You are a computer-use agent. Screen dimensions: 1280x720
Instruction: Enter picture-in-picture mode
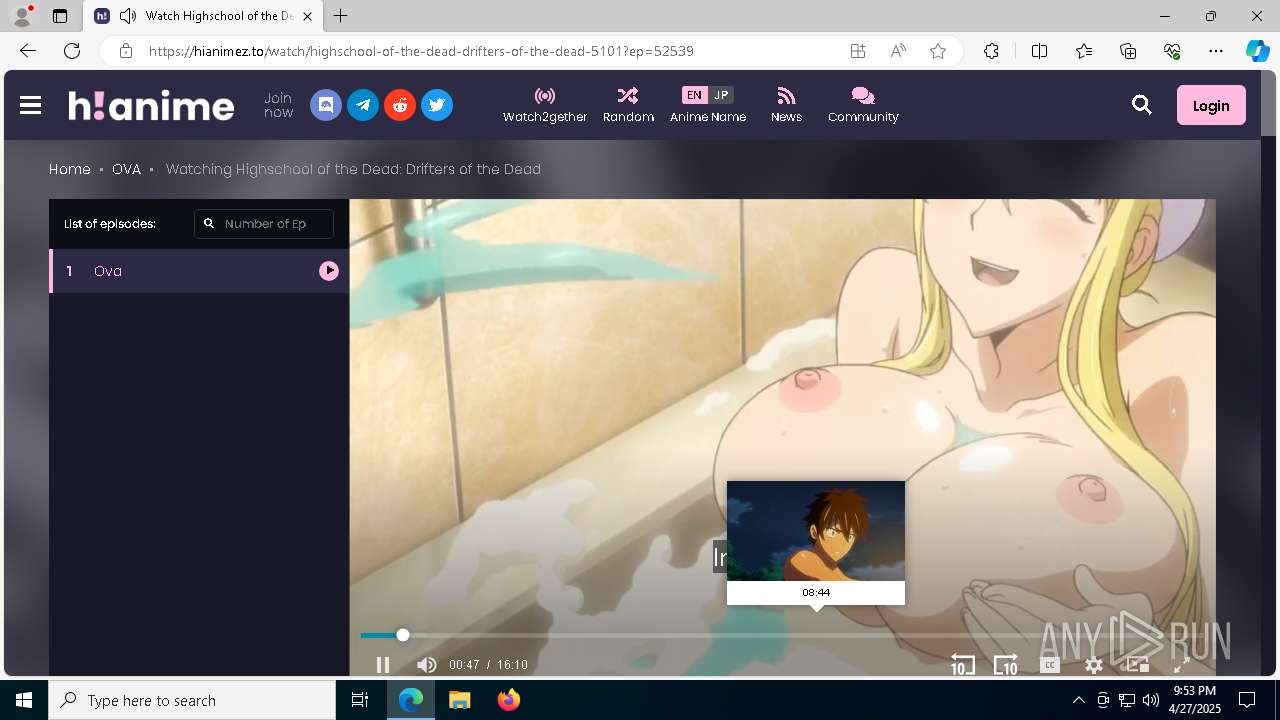(1137, 664)
